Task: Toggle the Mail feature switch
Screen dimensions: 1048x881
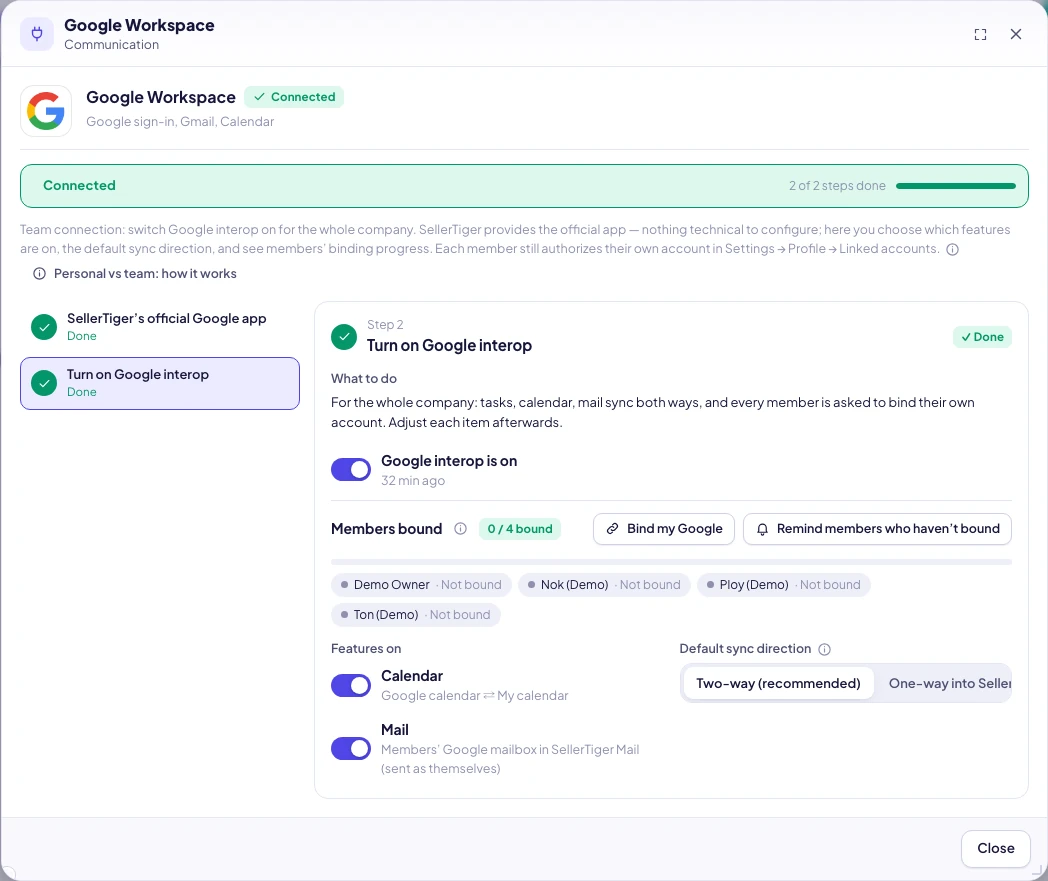Action: pyautogui.click(x=351, y=749)
